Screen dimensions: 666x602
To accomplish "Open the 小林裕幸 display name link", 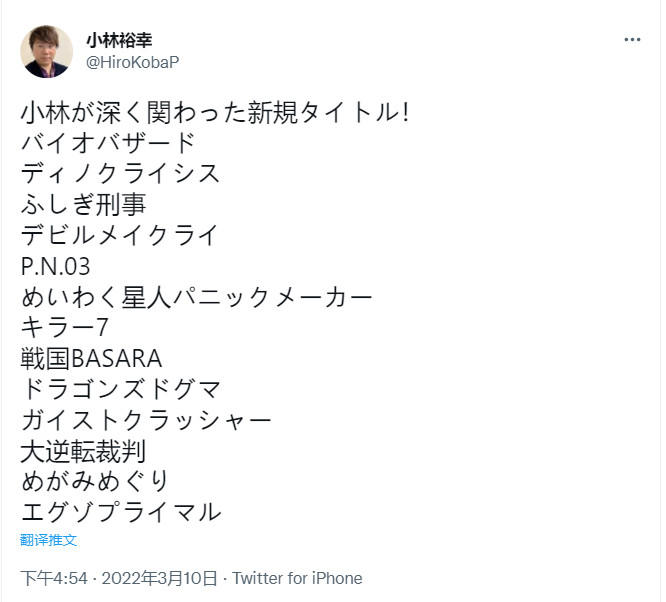I will 119,40.
